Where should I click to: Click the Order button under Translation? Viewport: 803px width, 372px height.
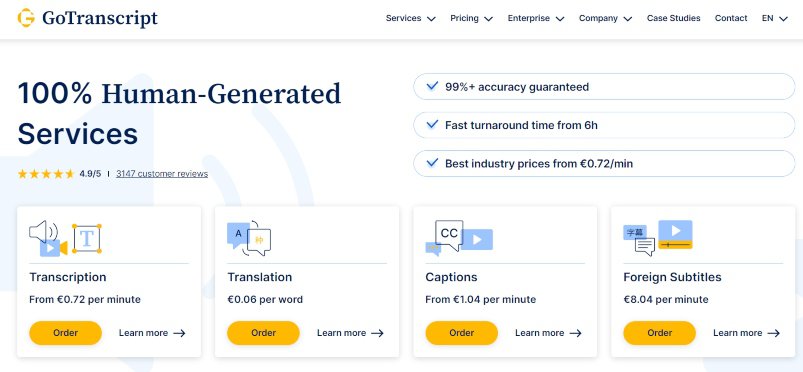click(x=263, y=333)
